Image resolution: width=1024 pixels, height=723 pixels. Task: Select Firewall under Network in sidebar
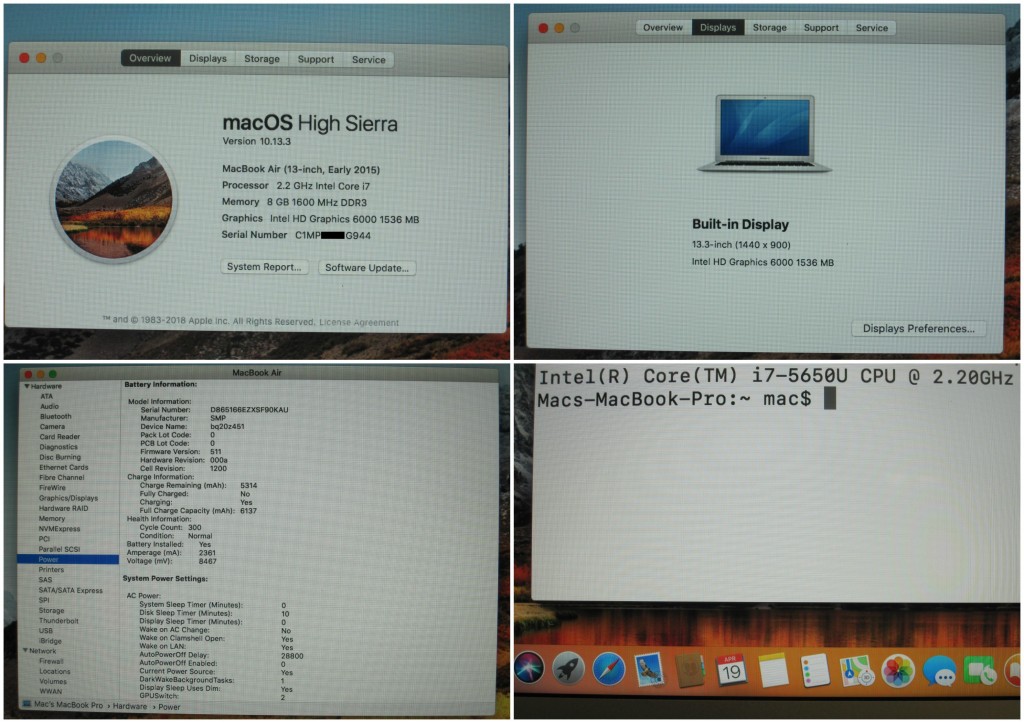coord(51,661)
